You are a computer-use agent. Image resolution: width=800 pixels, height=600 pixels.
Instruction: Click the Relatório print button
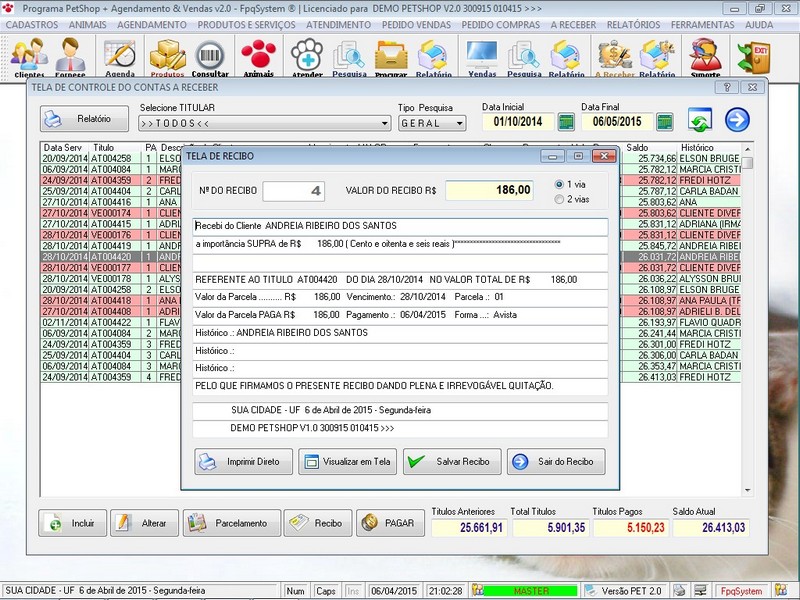[84, 119]
